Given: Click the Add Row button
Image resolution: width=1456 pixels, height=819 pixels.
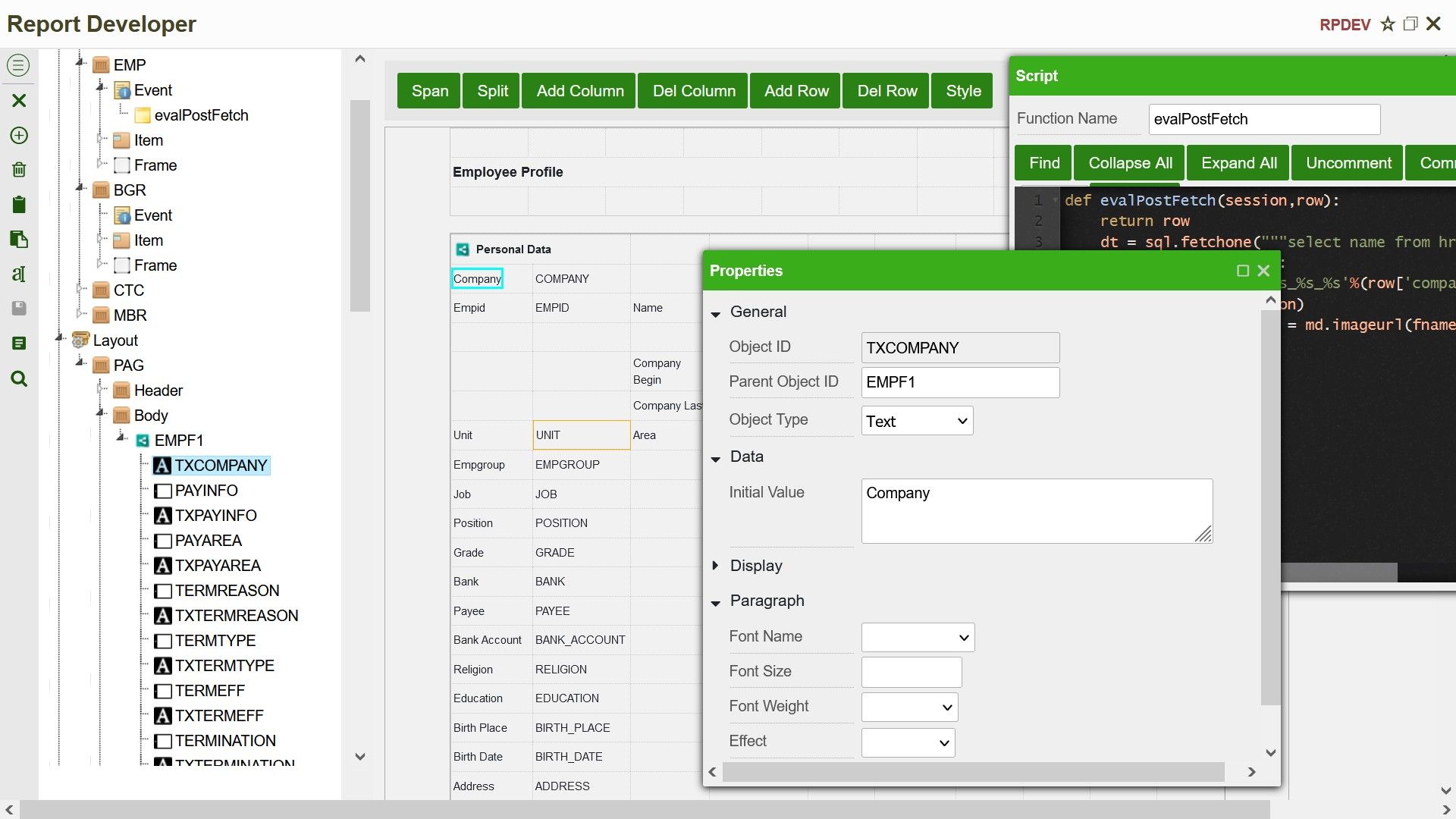Looking at the screenshot, I should (796, 91).
